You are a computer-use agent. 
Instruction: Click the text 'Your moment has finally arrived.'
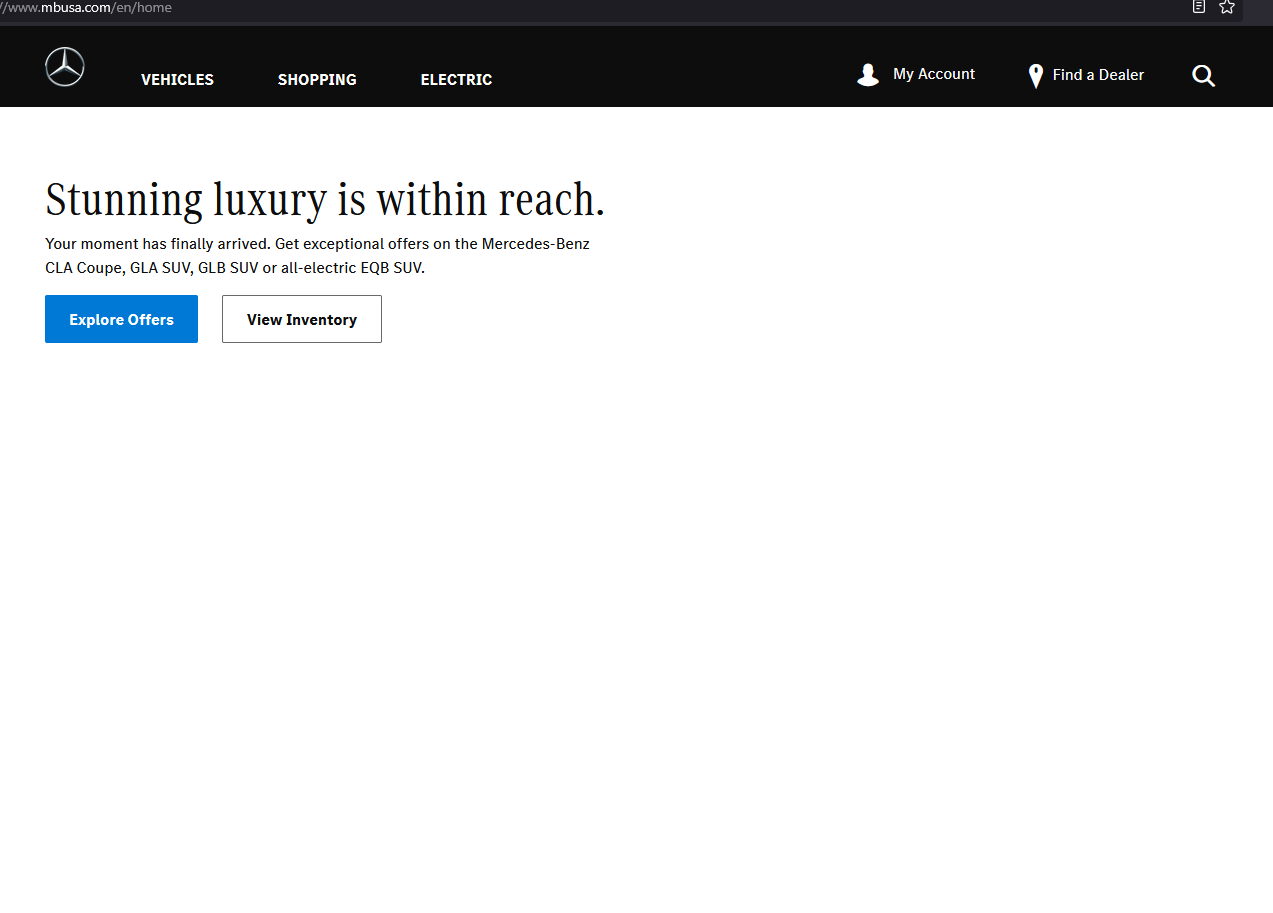[158, 244]
